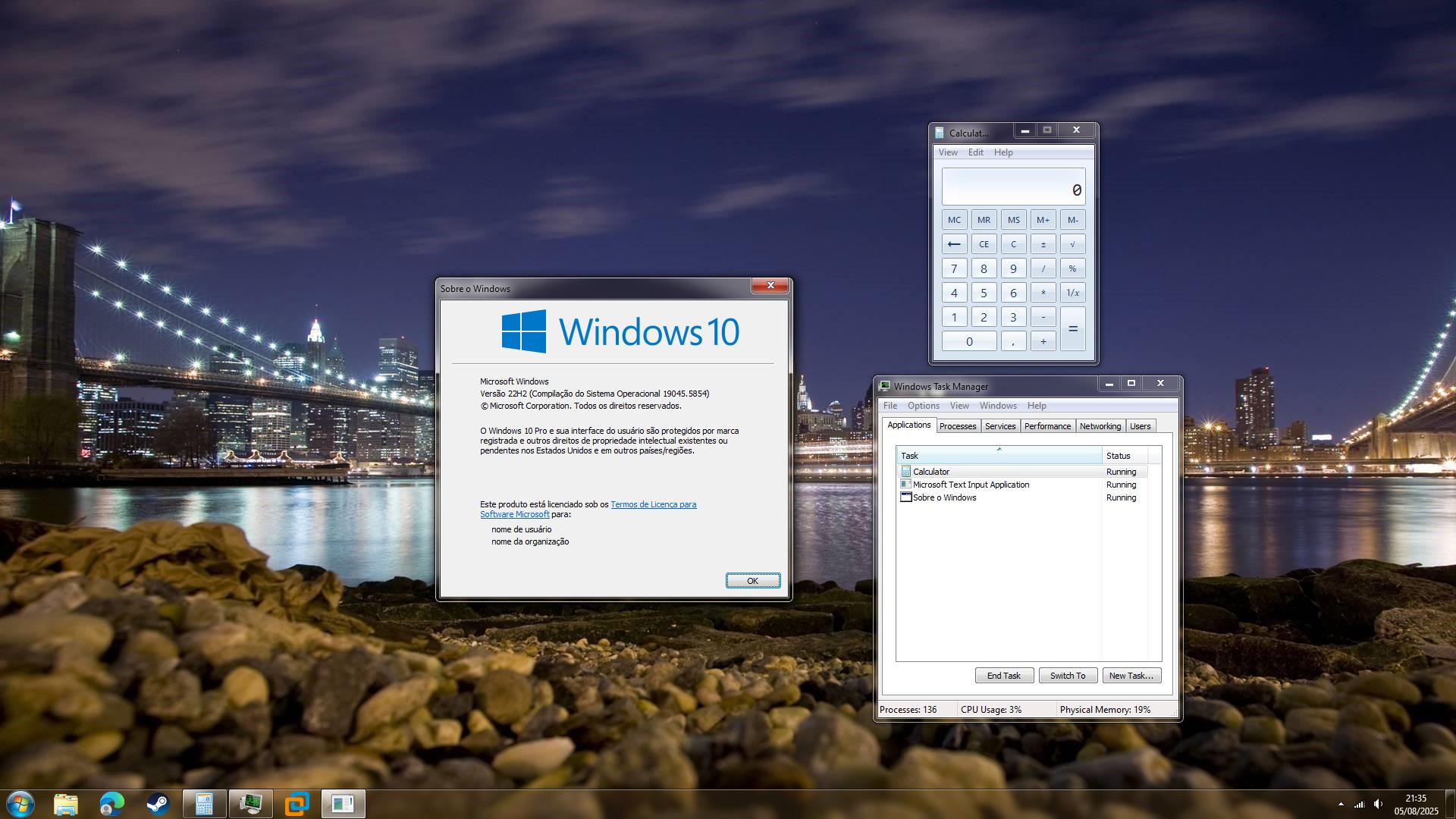Screen dimensions: 1456x819
Task: Open the volume speaker tray icon
Action: point(1378,804)
